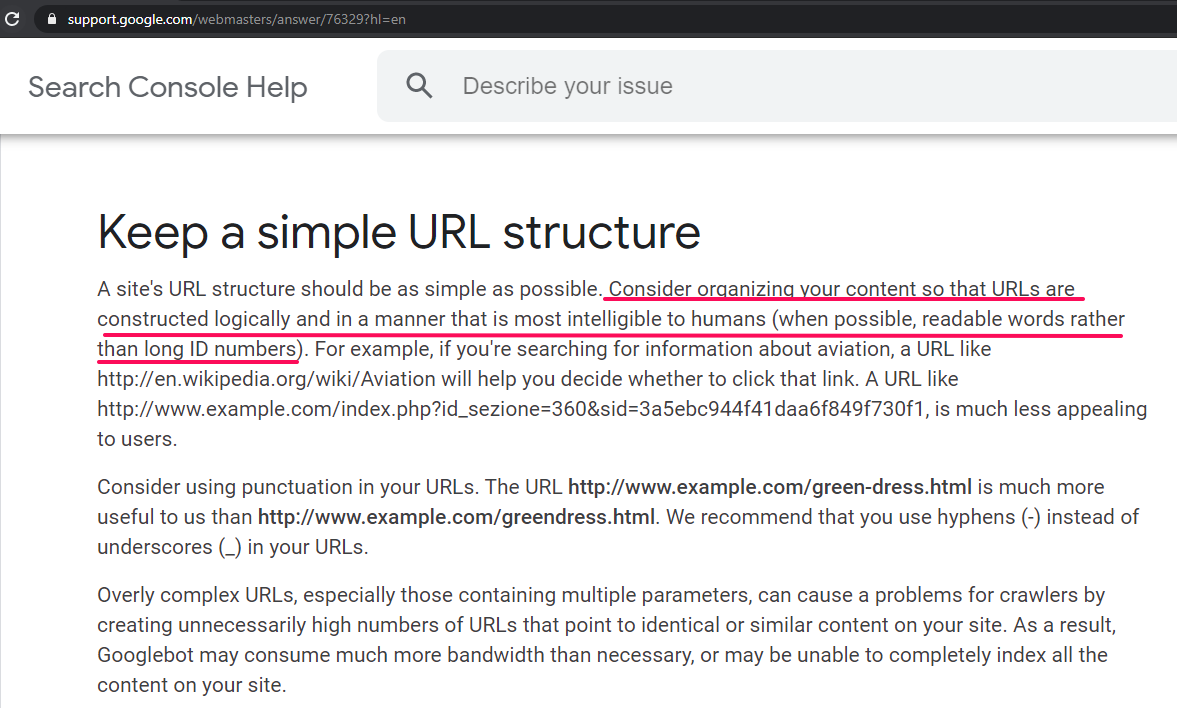Click the example.com index.php?id_sezione URL text
The width and height of the screenshot is (1177, 708).
coord(510,409)
